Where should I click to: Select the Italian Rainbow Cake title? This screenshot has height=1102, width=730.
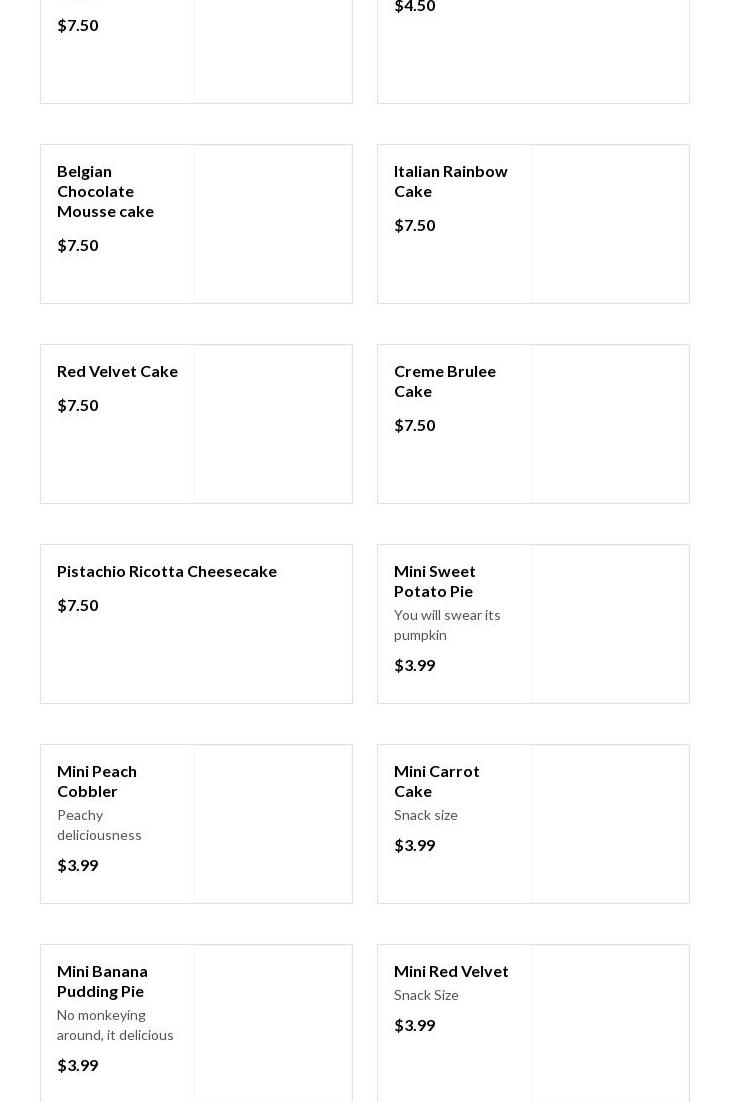coord(450,181)
